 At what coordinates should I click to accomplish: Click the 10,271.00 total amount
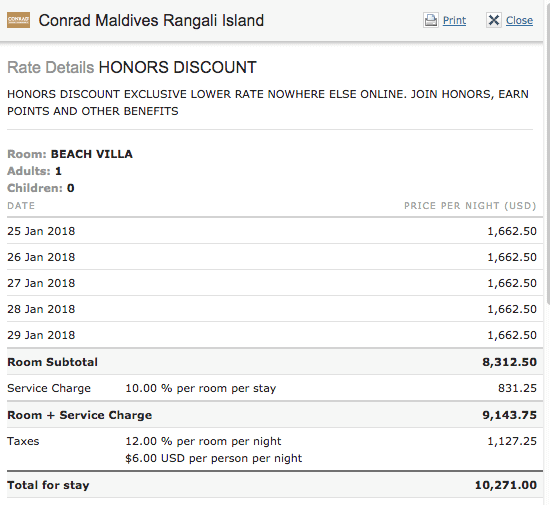[506, 485]
